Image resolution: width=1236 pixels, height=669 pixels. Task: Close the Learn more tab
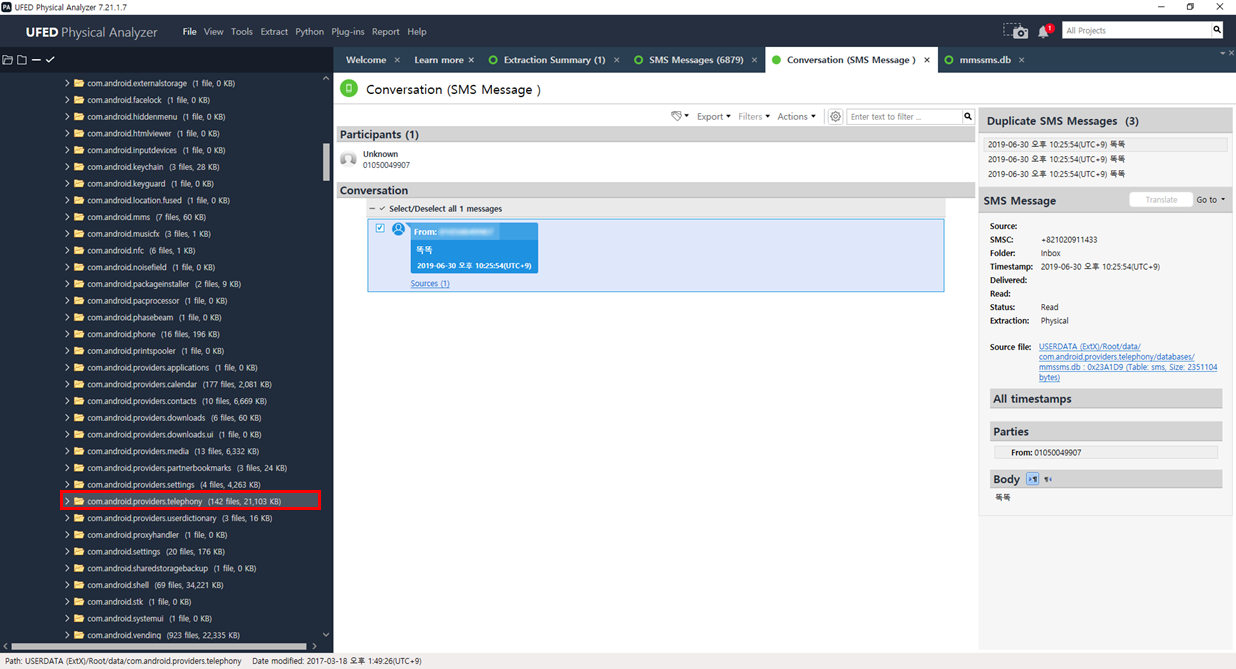(472, 60)
